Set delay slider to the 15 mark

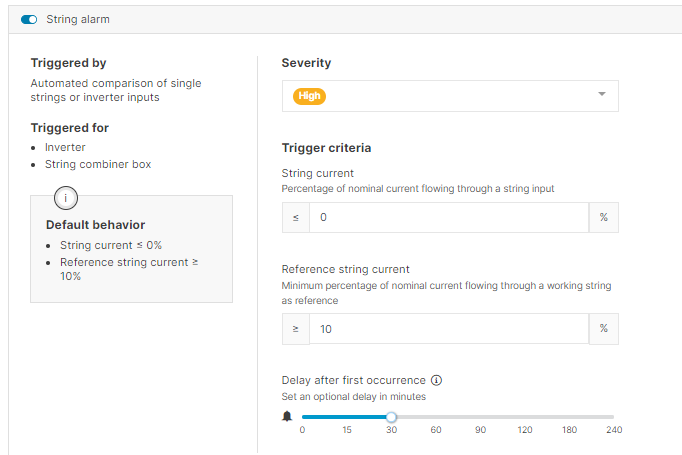(x=347, y=417)
